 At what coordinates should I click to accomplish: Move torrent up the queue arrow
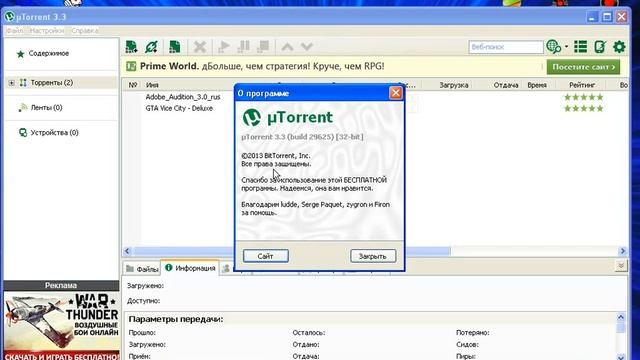pyautogui.click(x=287, y=47)
